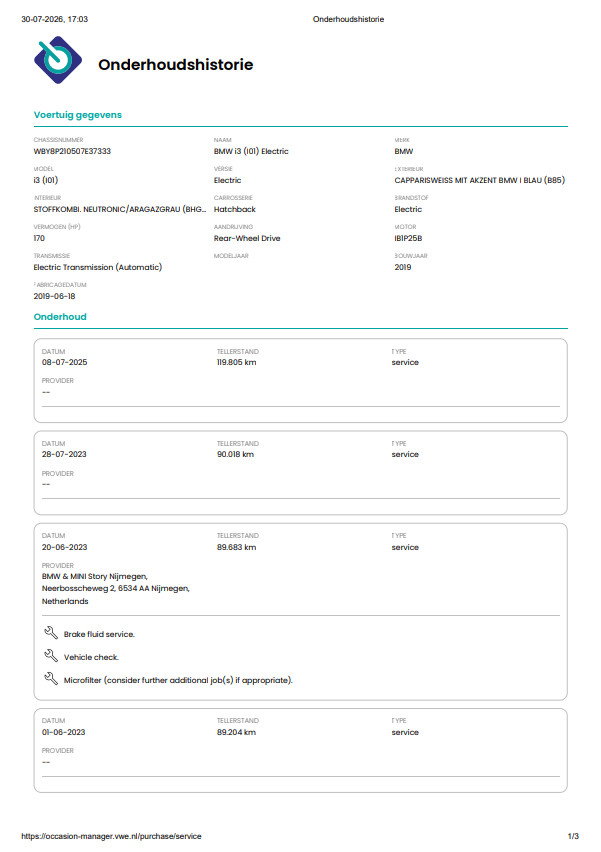Select vehicle name BMW i3 (I01) Electric
Viewport: 601px width, 852px height.
coord(251,151)
